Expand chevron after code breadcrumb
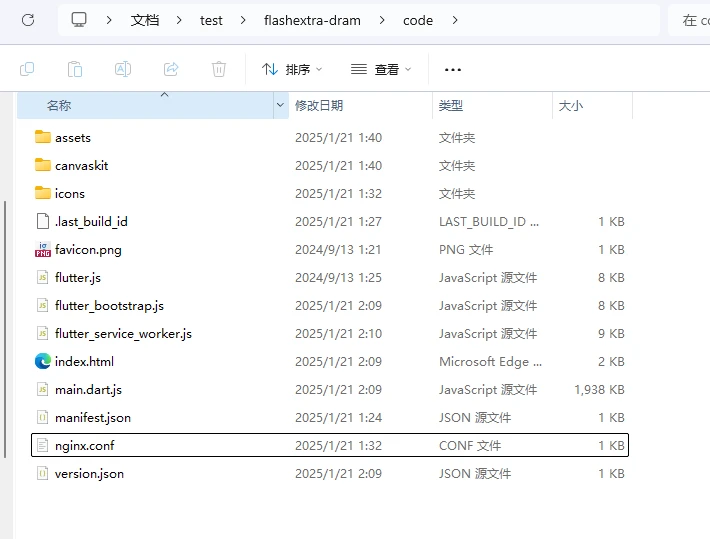Image resolution: width=710 pixels, height=539 pixels. [455, 20]
